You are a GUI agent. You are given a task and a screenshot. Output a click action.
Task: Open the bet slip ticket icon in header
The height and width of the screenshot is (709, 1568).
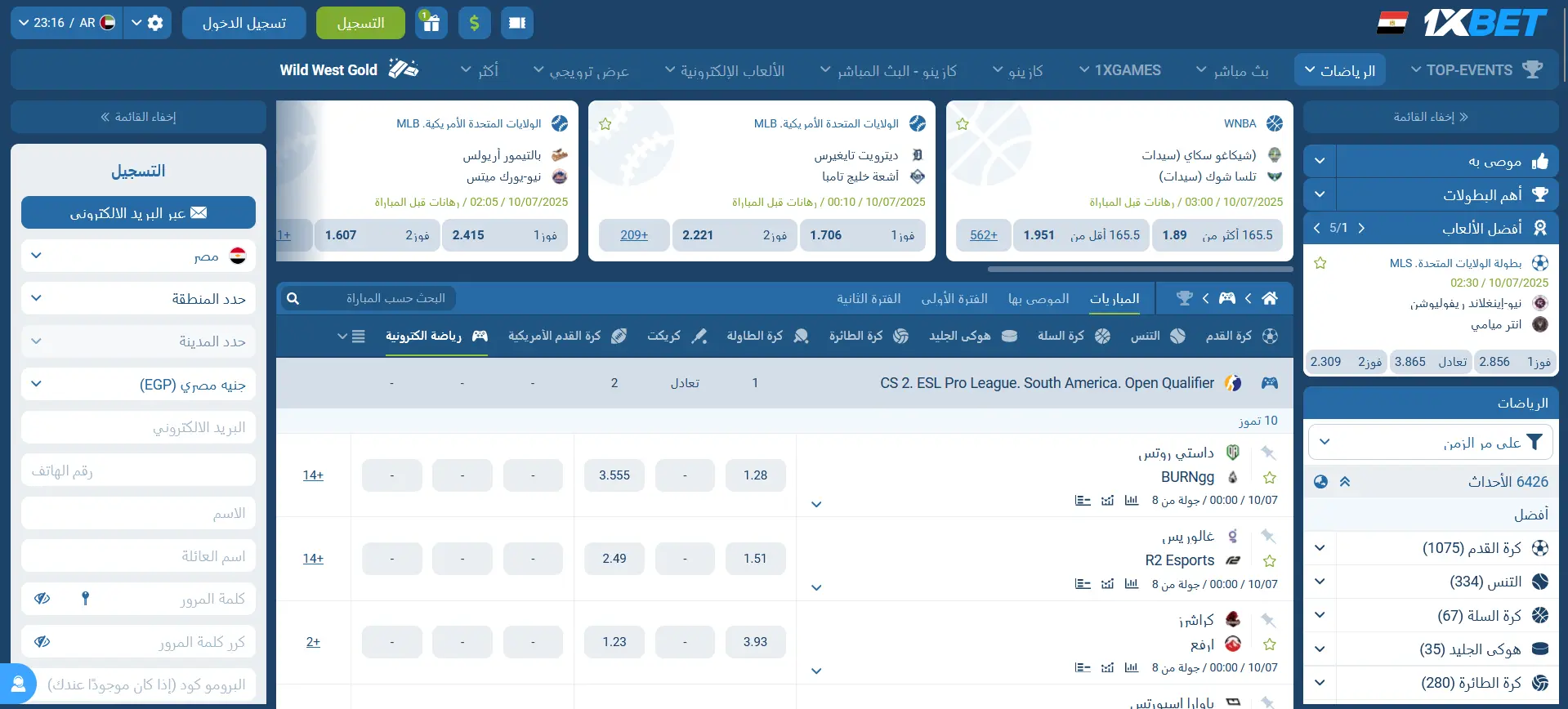tap(517, 23)
